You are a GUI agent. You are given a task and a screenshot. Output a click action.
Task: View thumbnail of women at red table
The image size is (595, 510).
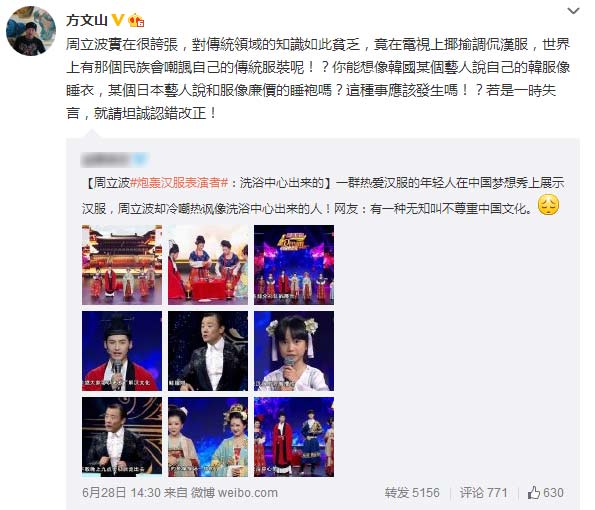point(208,265)
